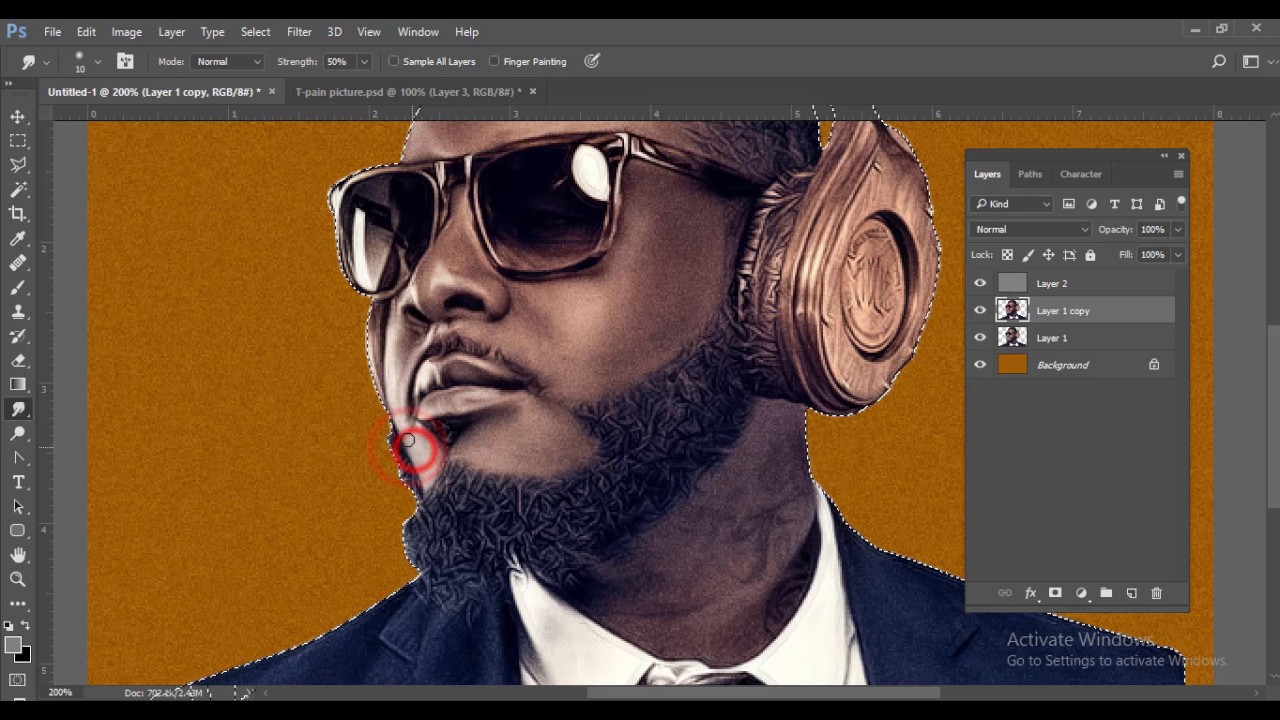Select the Horizontal Type tool
1280x720 pixels.
click(18, 482)
